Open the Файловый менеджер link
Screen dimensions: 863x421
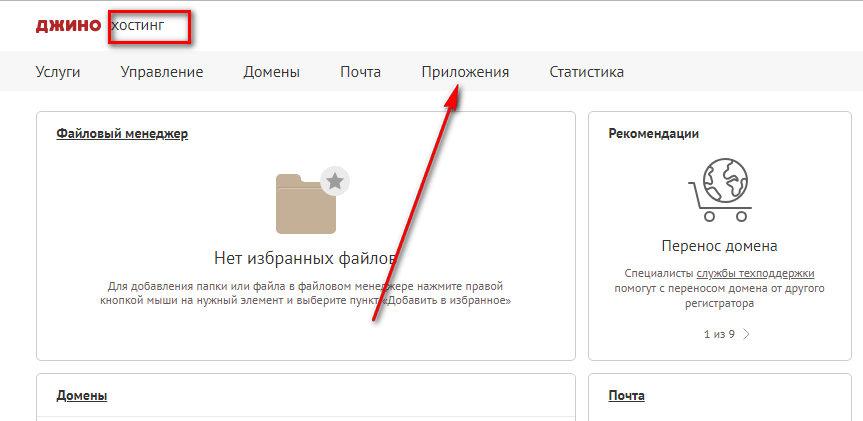pos(122,134)
